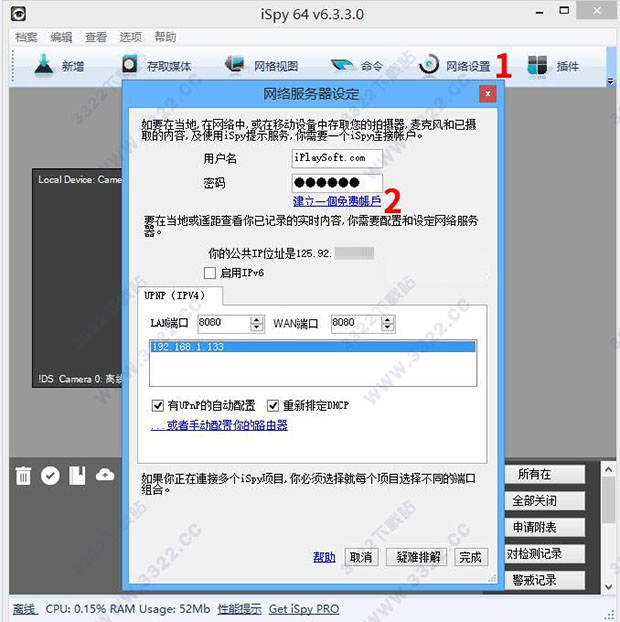Click the LAN端口 port number field
This screenshot has width=620, height=622.
point(224,324)
